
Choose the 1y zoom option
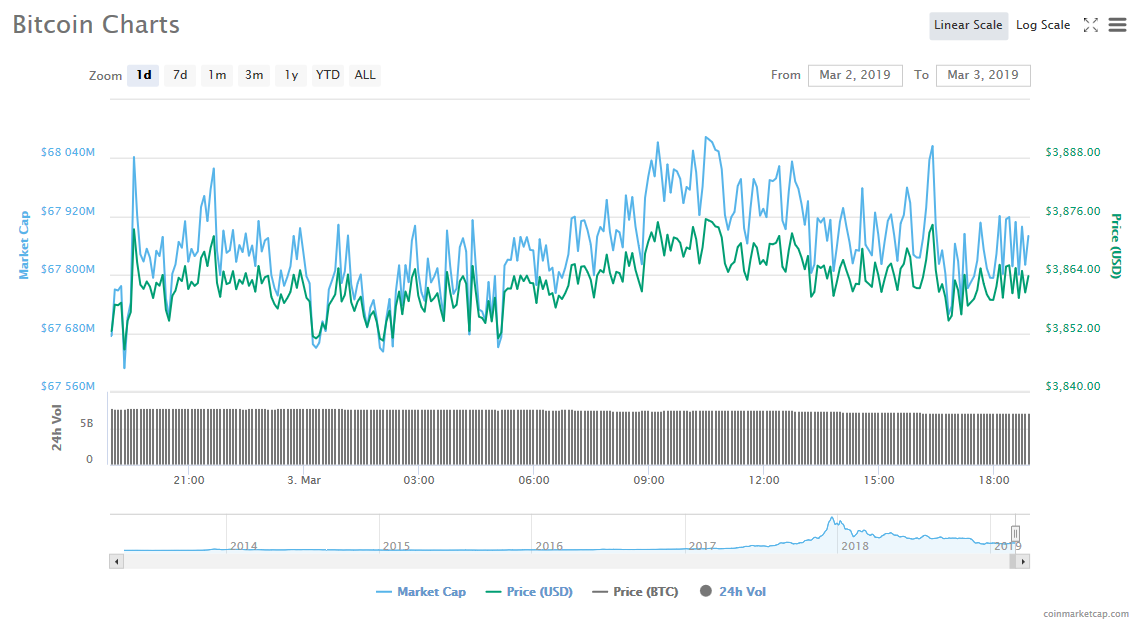[x=290, y=75]
